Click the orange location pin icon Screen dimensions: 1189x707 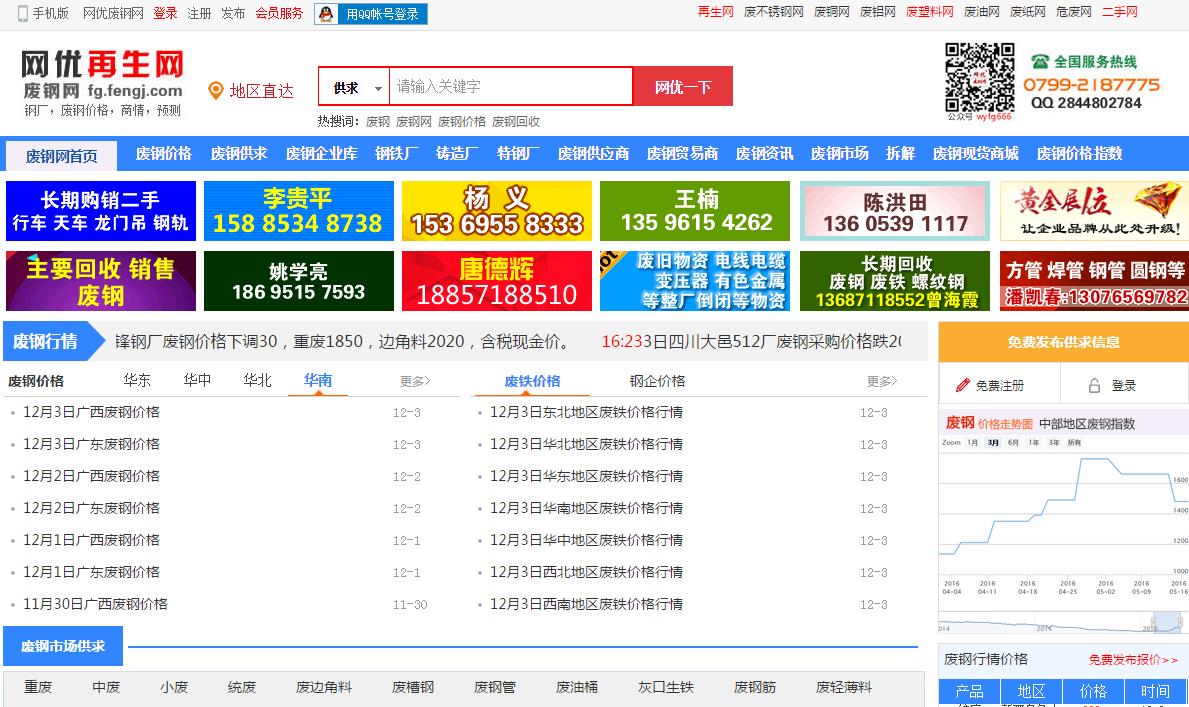(x=215, y=91)
